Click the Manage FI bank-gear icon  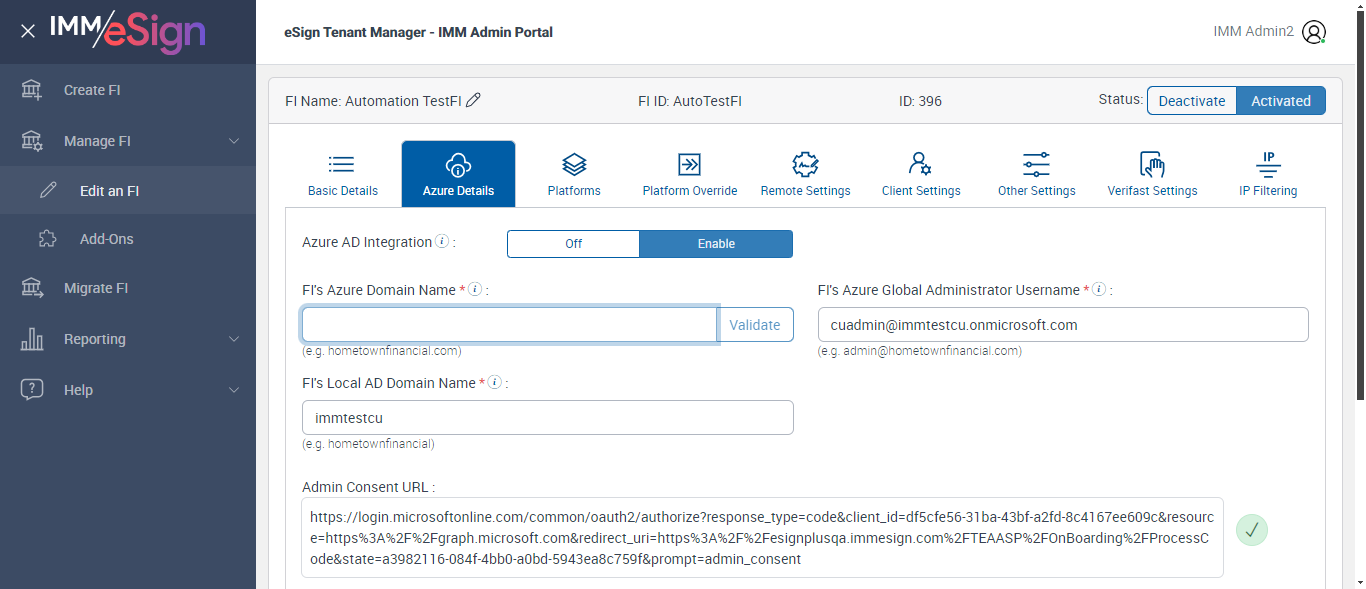32,141
